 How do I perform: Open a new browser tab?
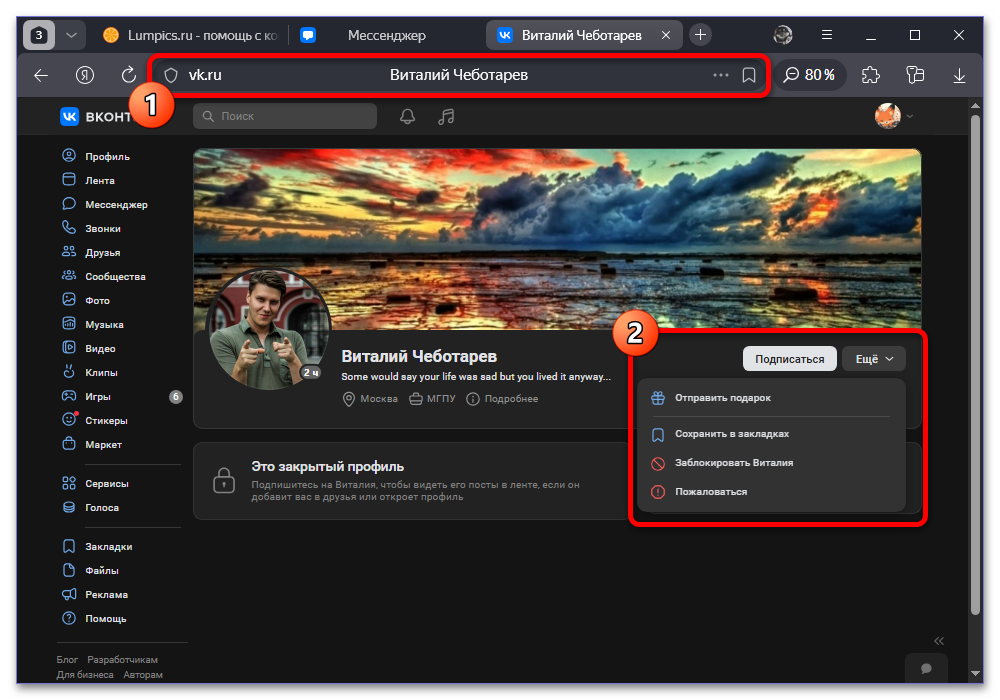[700, 35]
